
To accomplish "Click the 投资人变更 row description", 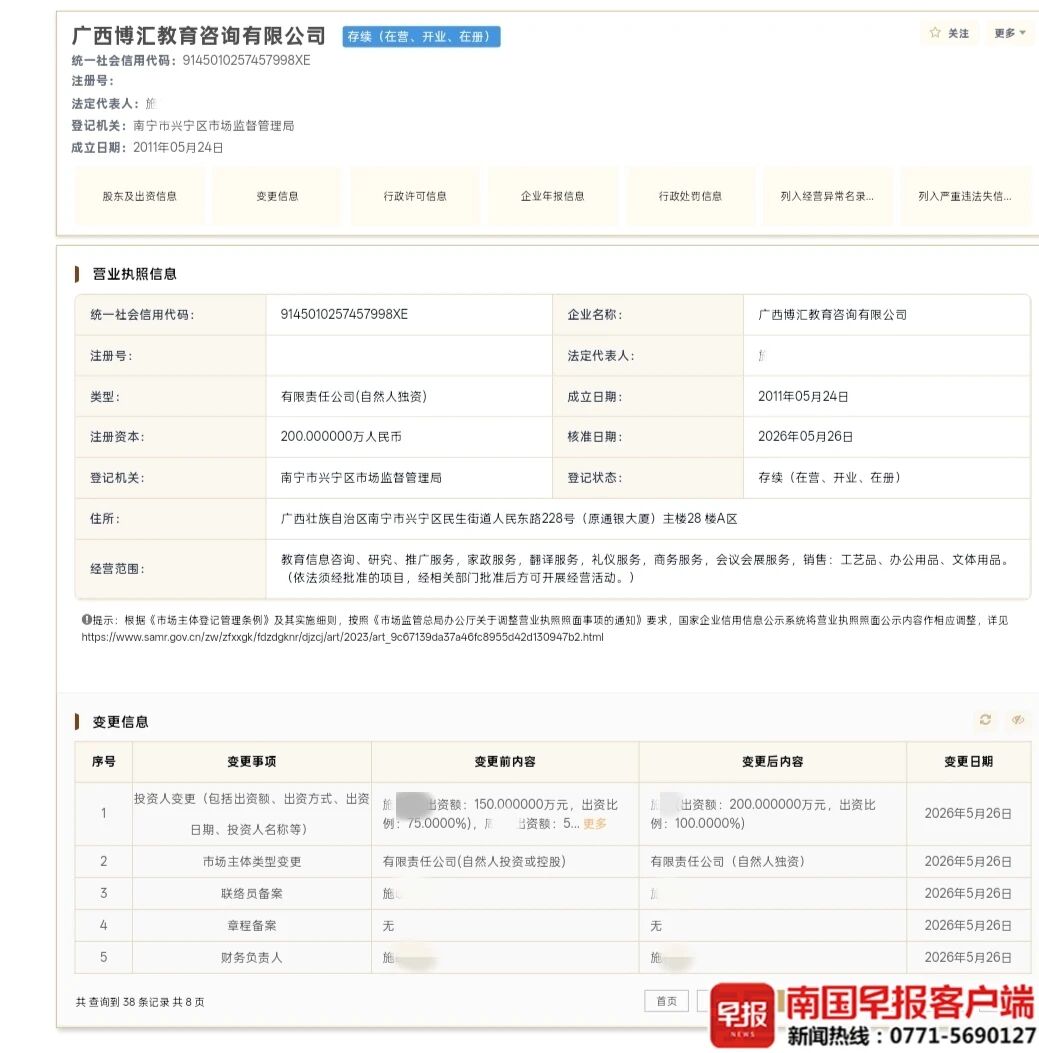I will [252, 814].
